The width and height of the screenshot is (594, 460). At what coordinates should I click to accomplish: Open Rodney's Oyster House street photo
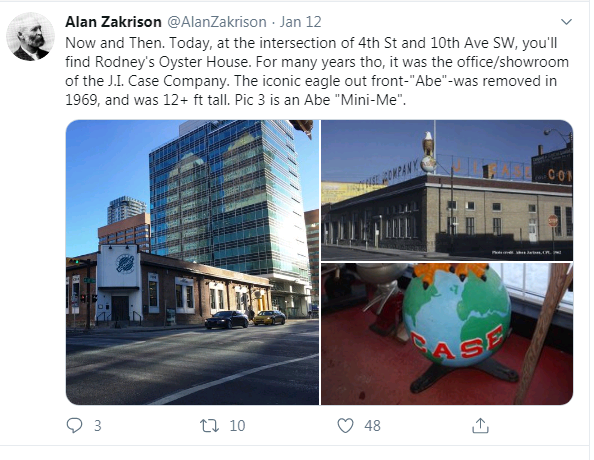point(192,262)
